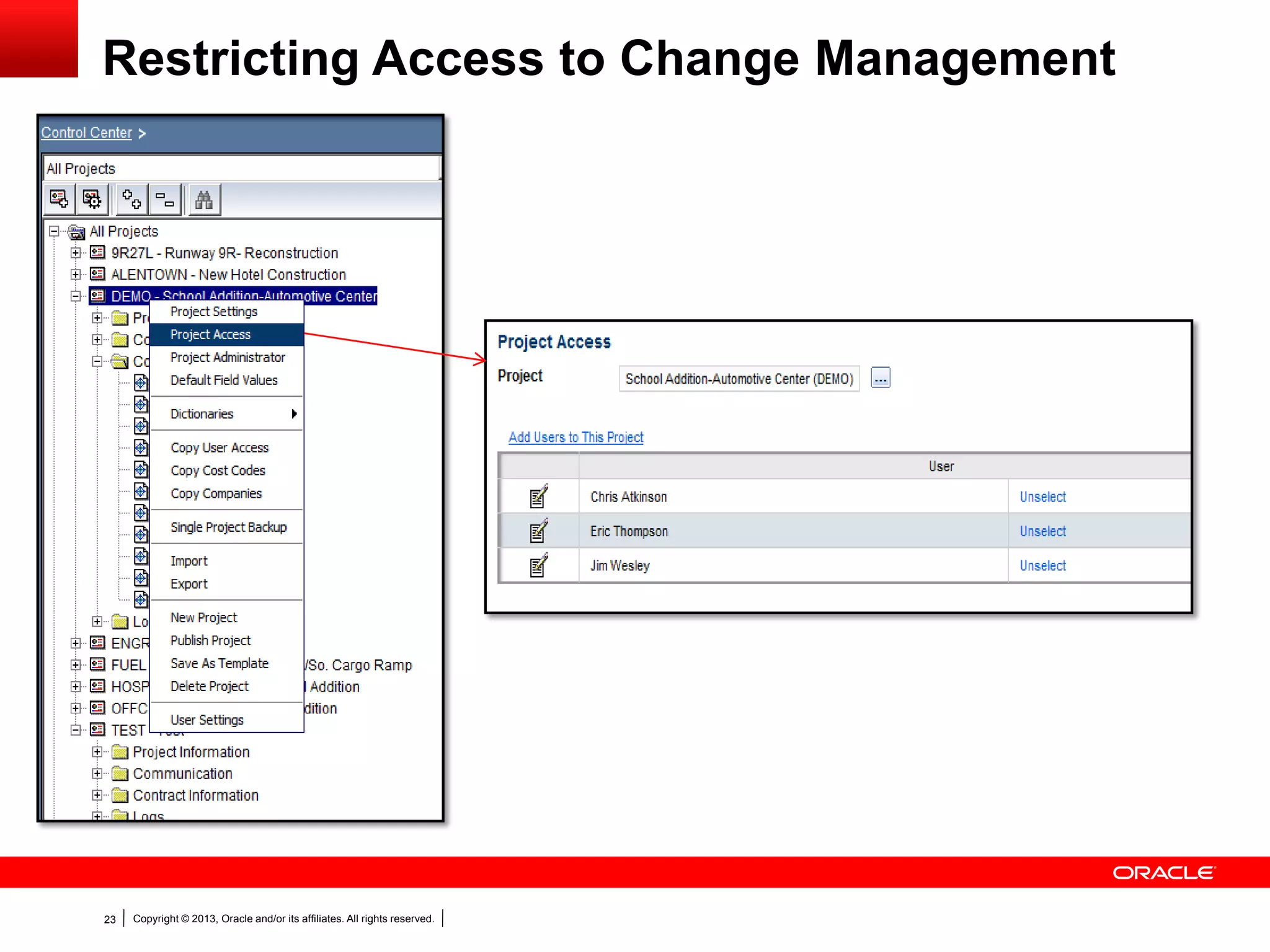The image size is (1270, 952).
Task: Click the ENGR project icon
Action: click(x=97, y=643)
